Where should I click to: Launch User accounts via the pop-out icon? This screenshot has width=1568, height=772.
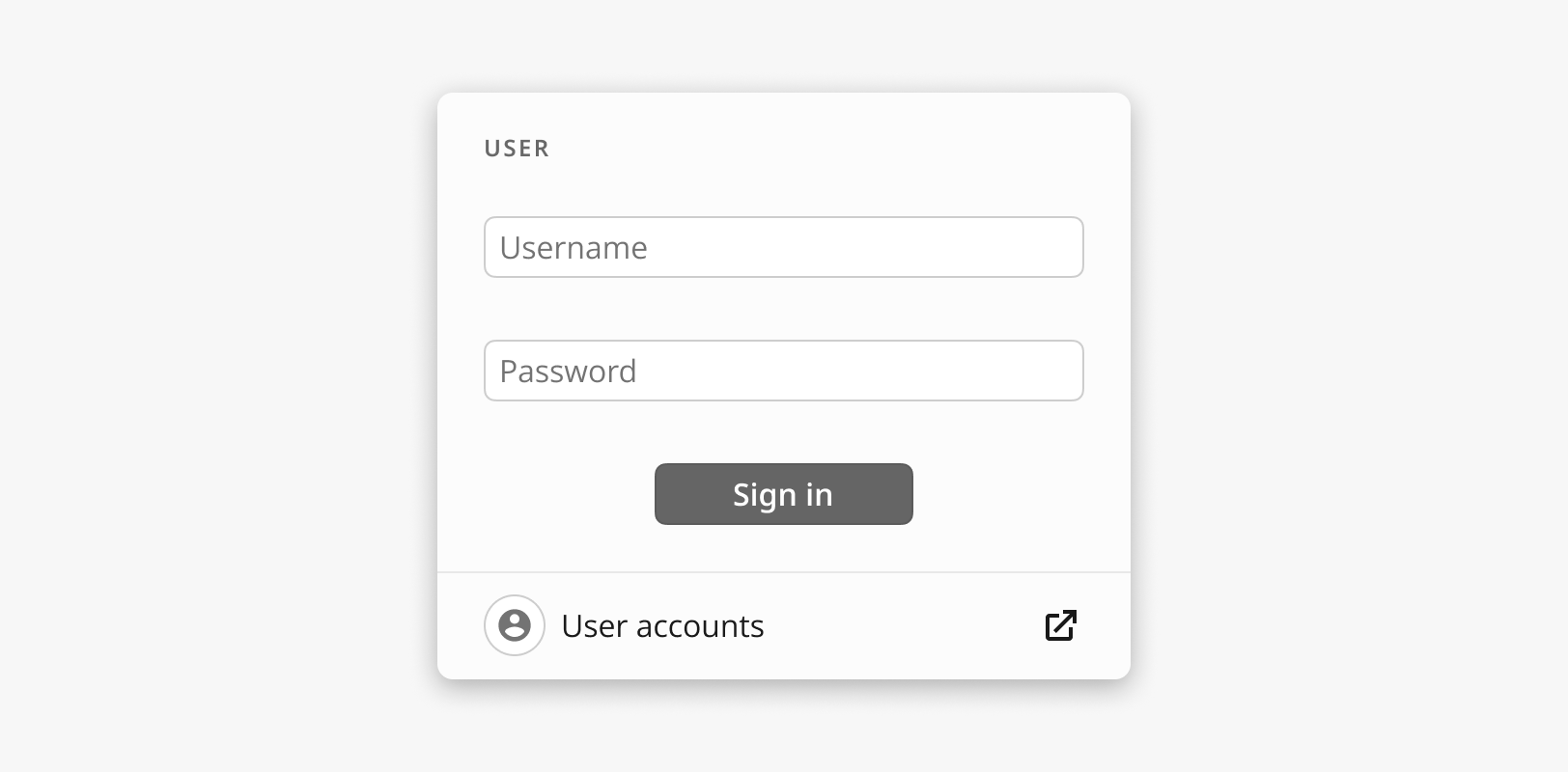tap(1061, 625)
